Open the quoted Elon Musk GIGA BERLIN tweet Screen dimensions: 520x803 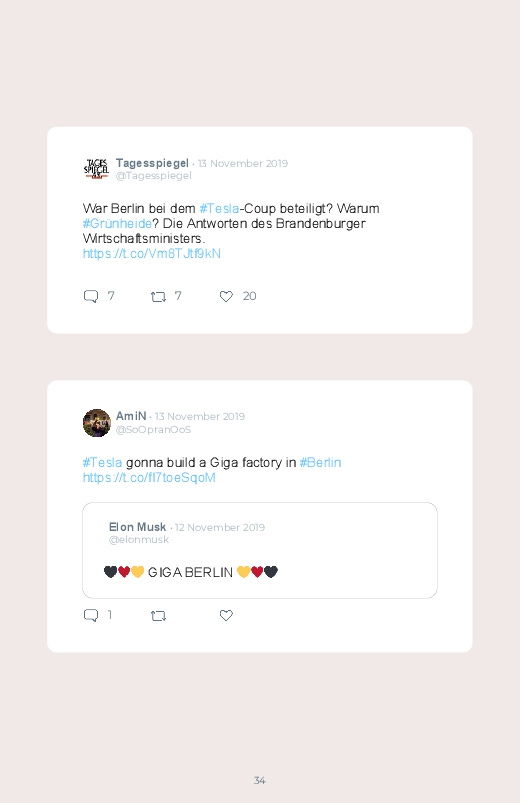coord(260,550)
